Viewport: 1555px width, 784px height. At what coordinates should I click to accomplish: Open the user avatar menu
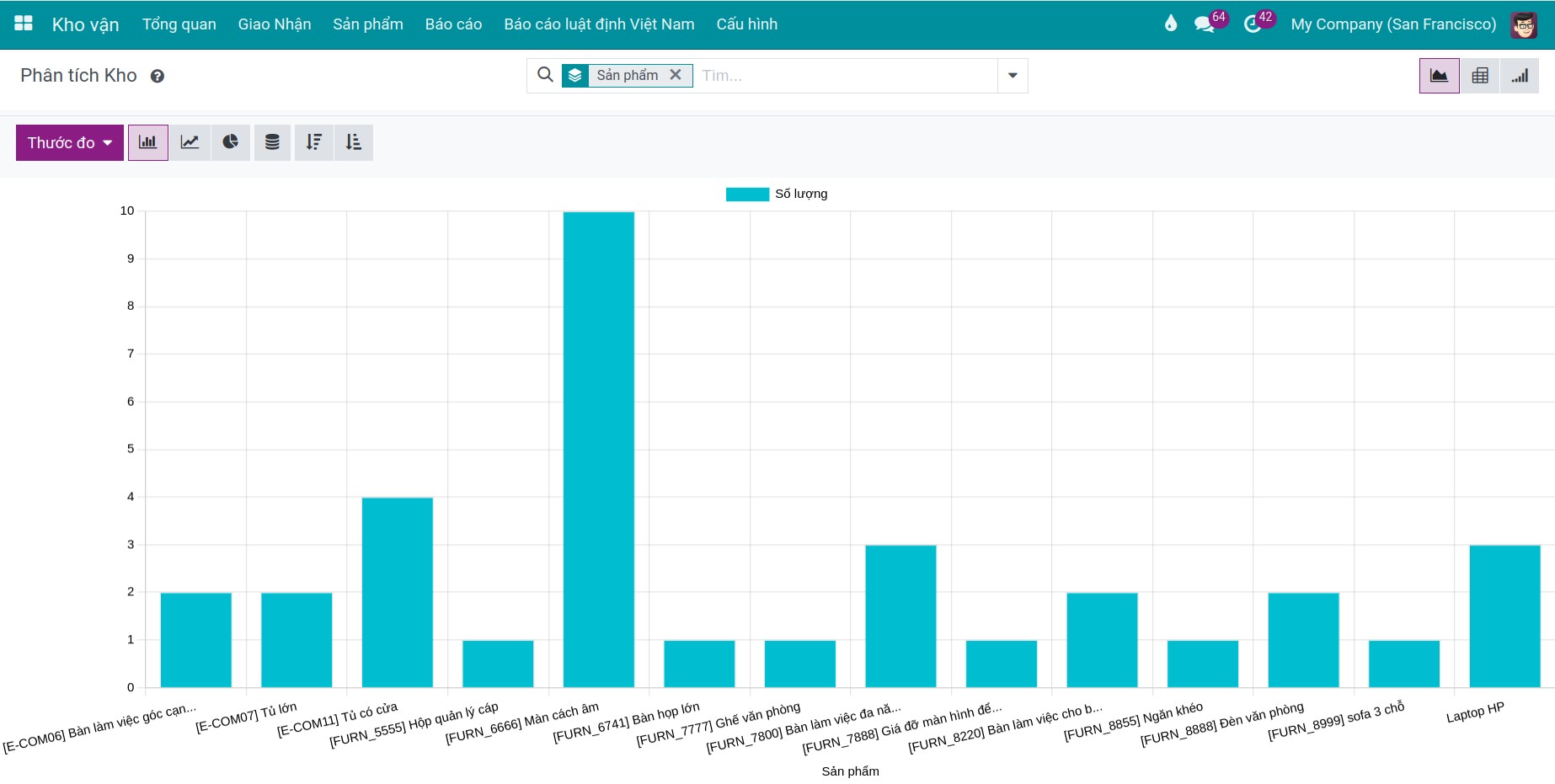tap(1524, 24)
